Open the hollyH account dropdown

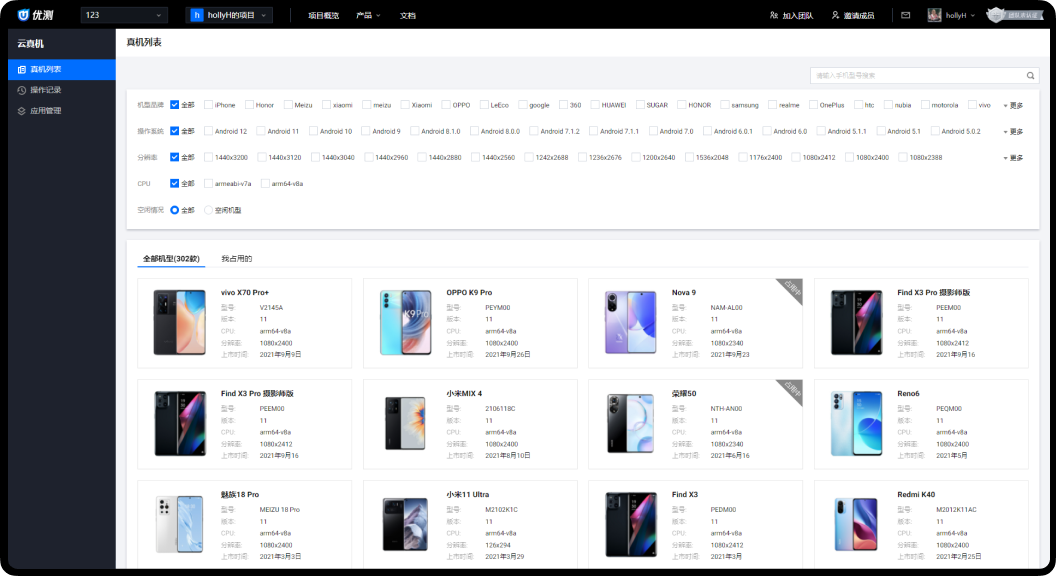(x=960, y=15)
